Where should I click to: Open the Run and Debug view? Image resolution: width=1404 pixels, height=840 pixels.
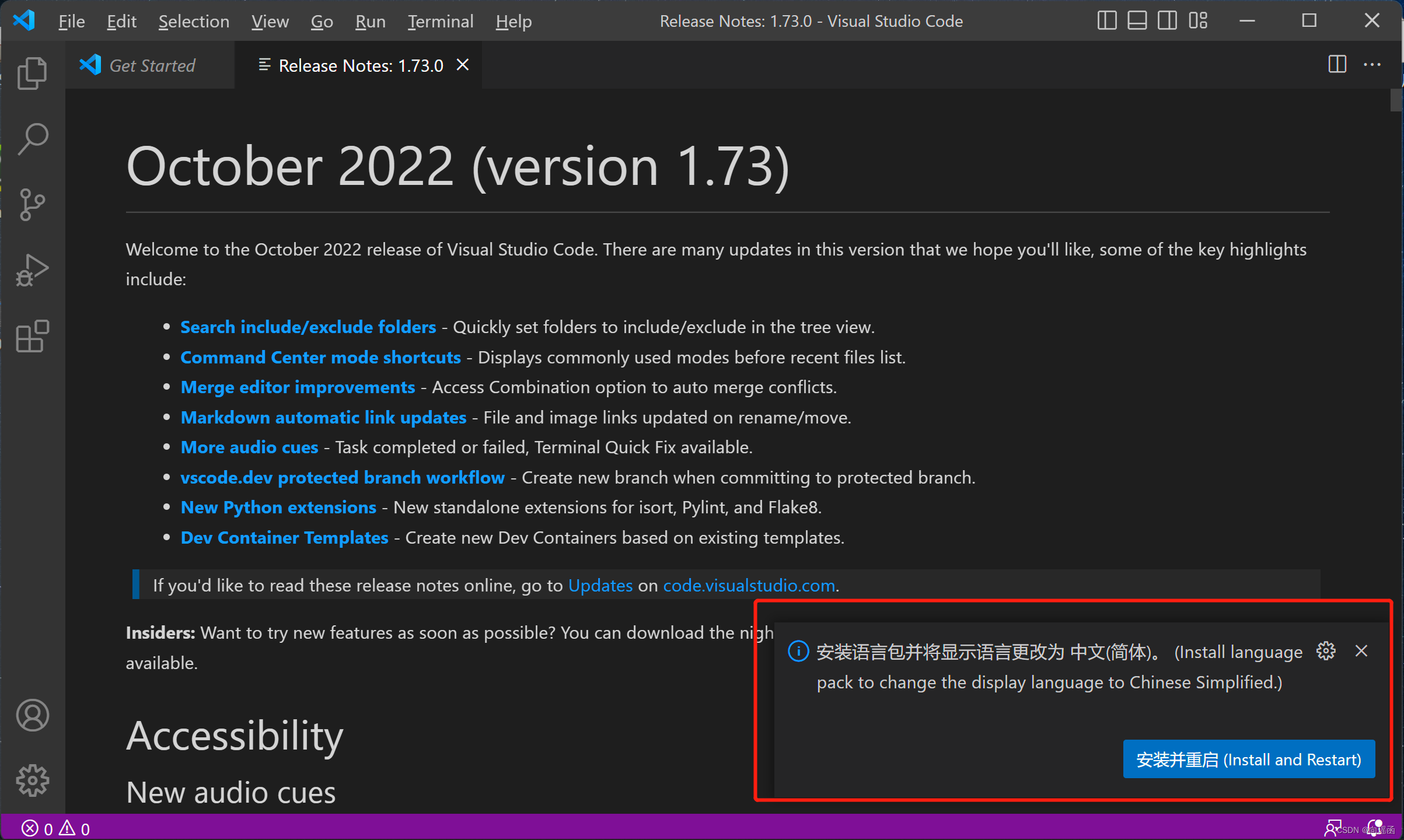click(32, 270)
